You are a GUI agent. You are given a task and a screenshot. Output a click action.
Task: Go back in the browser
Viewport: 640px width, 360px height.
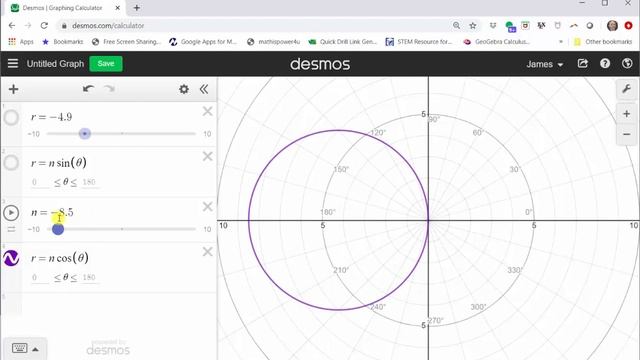tap(12, 25)
